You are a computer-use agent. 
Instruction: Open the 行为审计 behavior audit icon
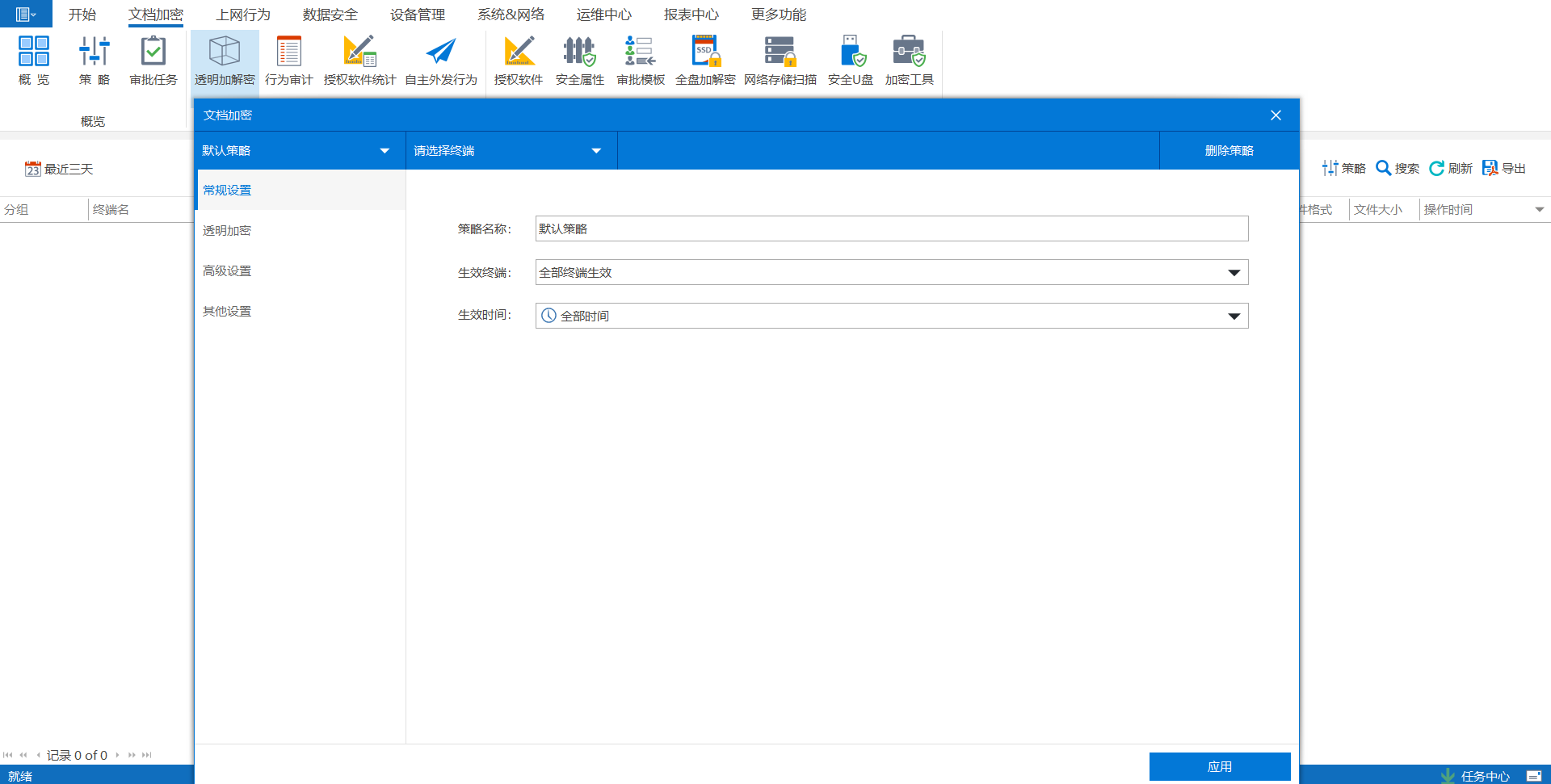click(x=288, y=52)
